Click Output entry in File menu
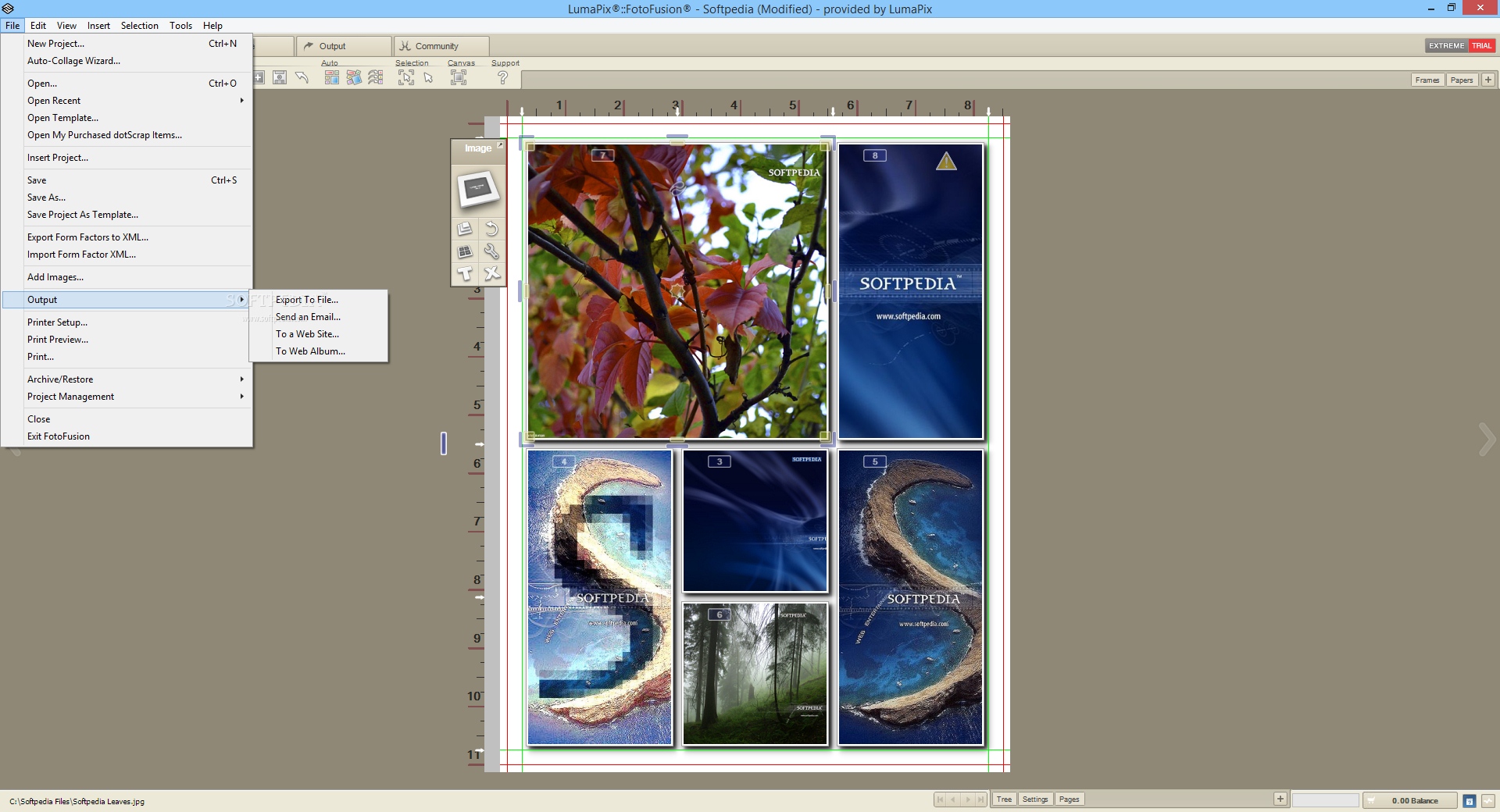This screenshot has height=812, width=1500. (x=127, y=299)
